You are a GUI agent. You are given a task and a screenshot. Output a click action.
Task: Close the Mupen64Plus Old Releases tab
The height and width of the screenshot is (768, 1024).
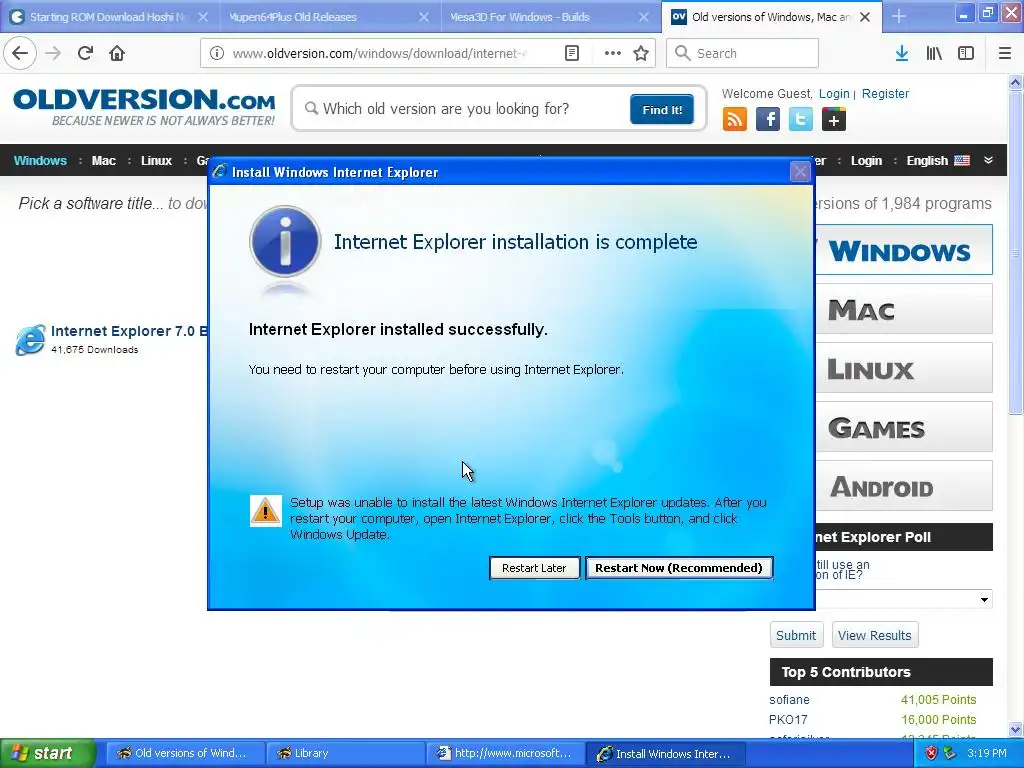(424, 17)
